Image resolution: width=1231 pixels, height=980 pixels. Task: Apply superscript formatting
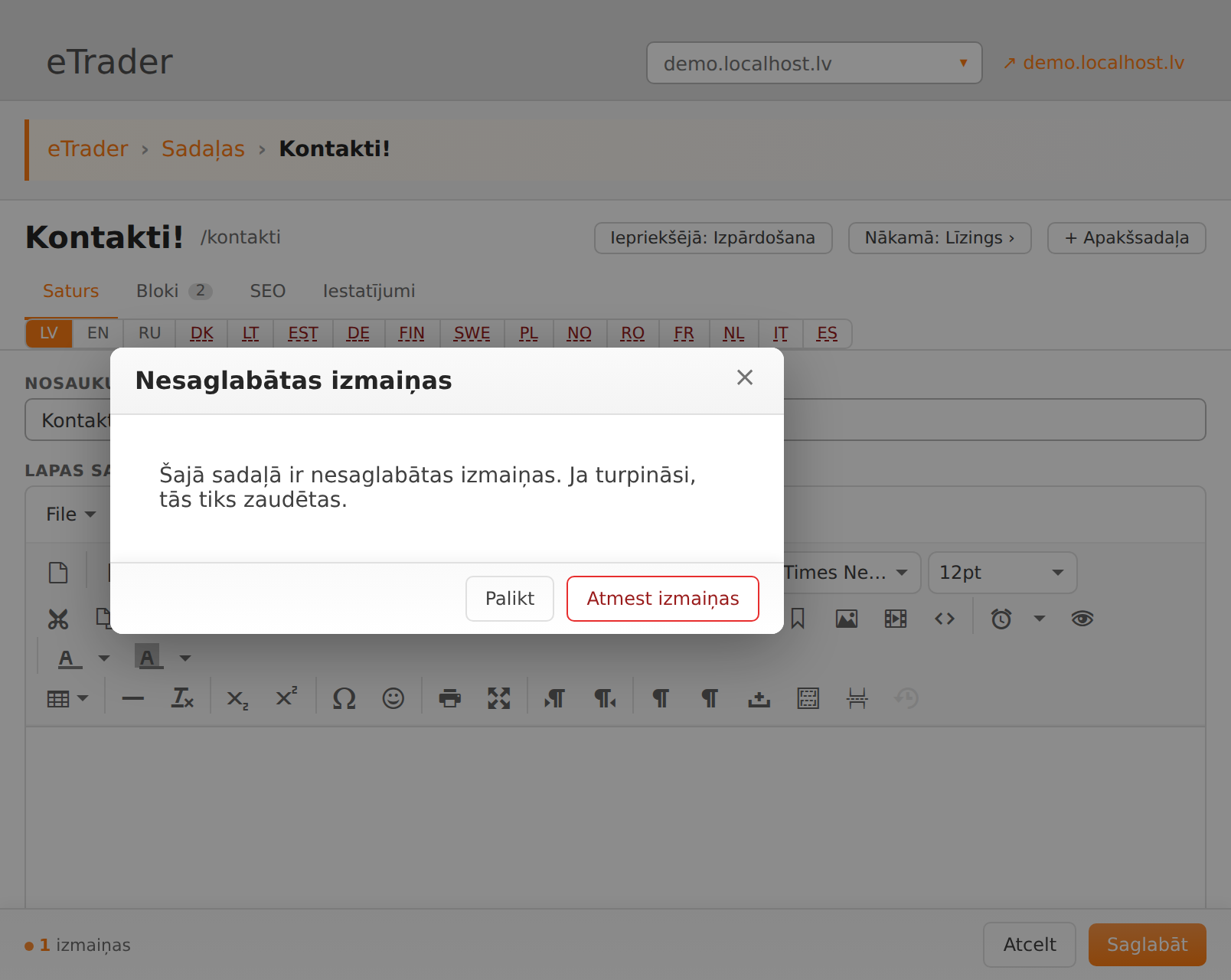click(286, 698)
